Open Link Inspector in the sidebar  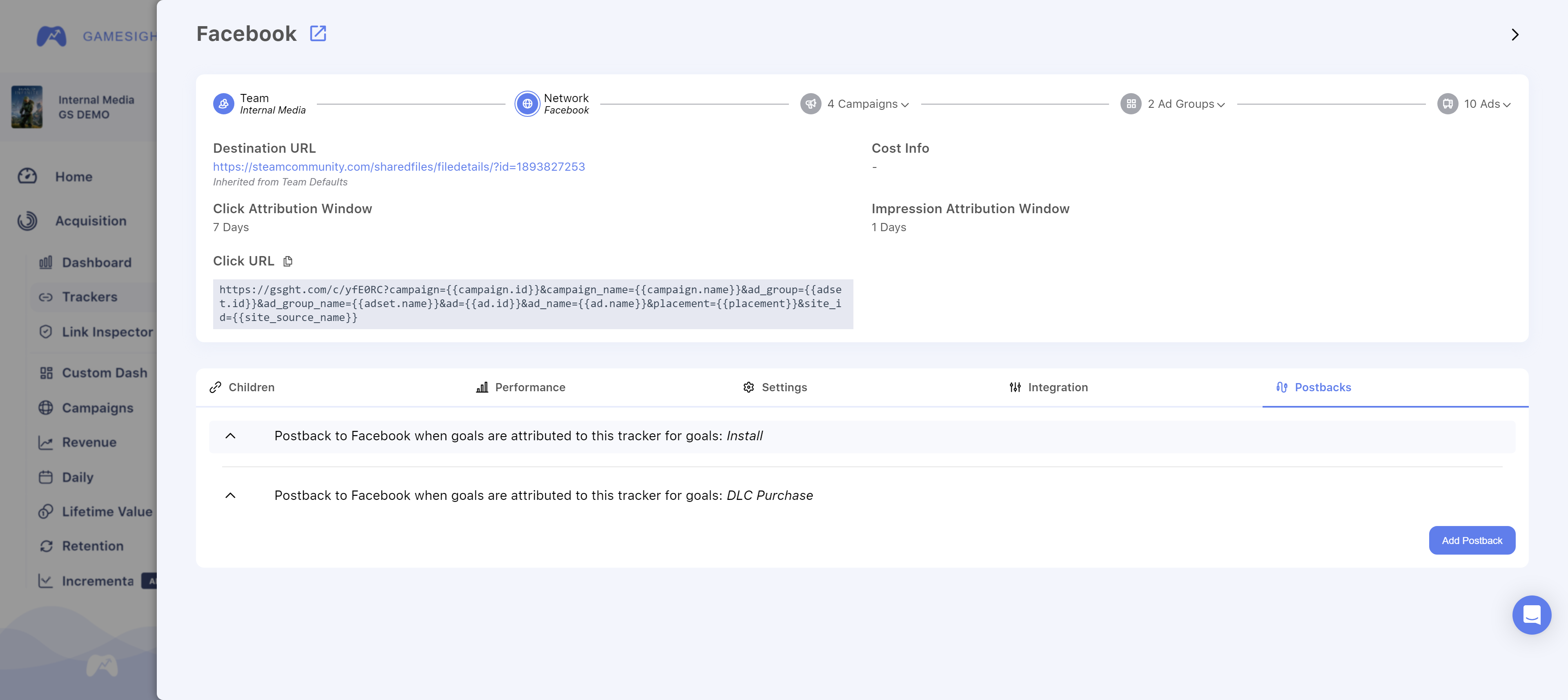tap(108, 332)
